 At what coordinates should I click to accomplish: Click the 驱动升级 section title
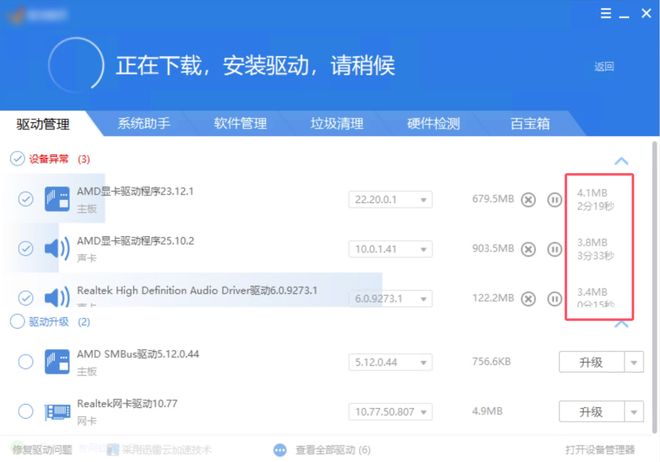pos(49,322)
